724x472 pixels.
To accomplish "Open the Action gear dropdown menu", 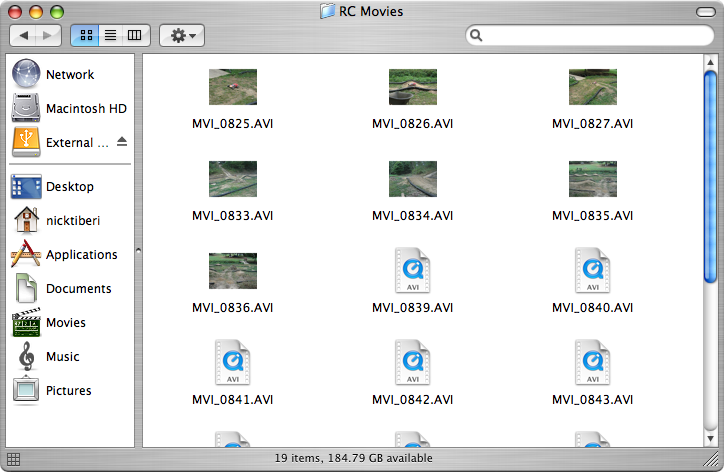I will pyautogui.click(x=182, y=36).
